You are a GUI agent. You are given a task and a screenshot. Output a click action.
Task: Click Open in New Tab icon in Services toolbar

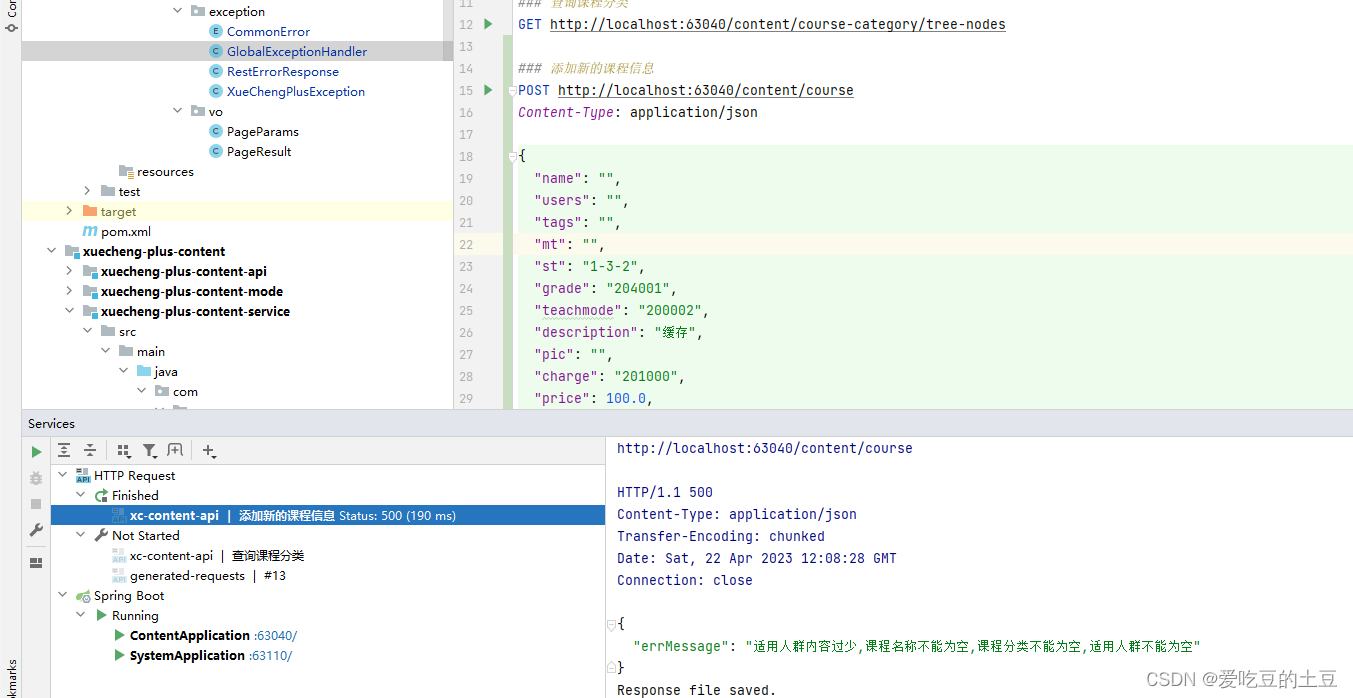(175, 451)
